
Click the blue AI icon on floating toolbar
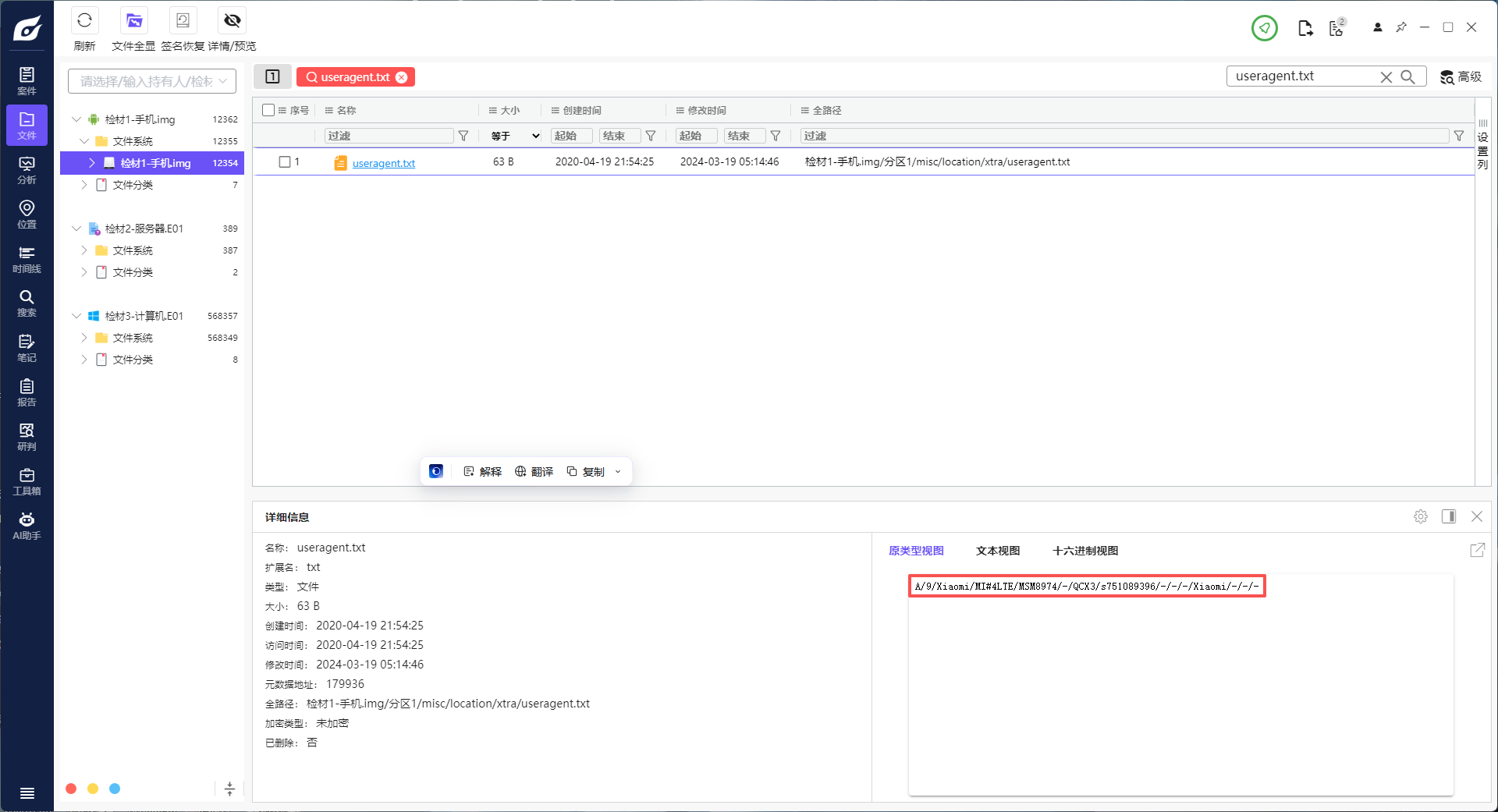[x=436, y=471]
